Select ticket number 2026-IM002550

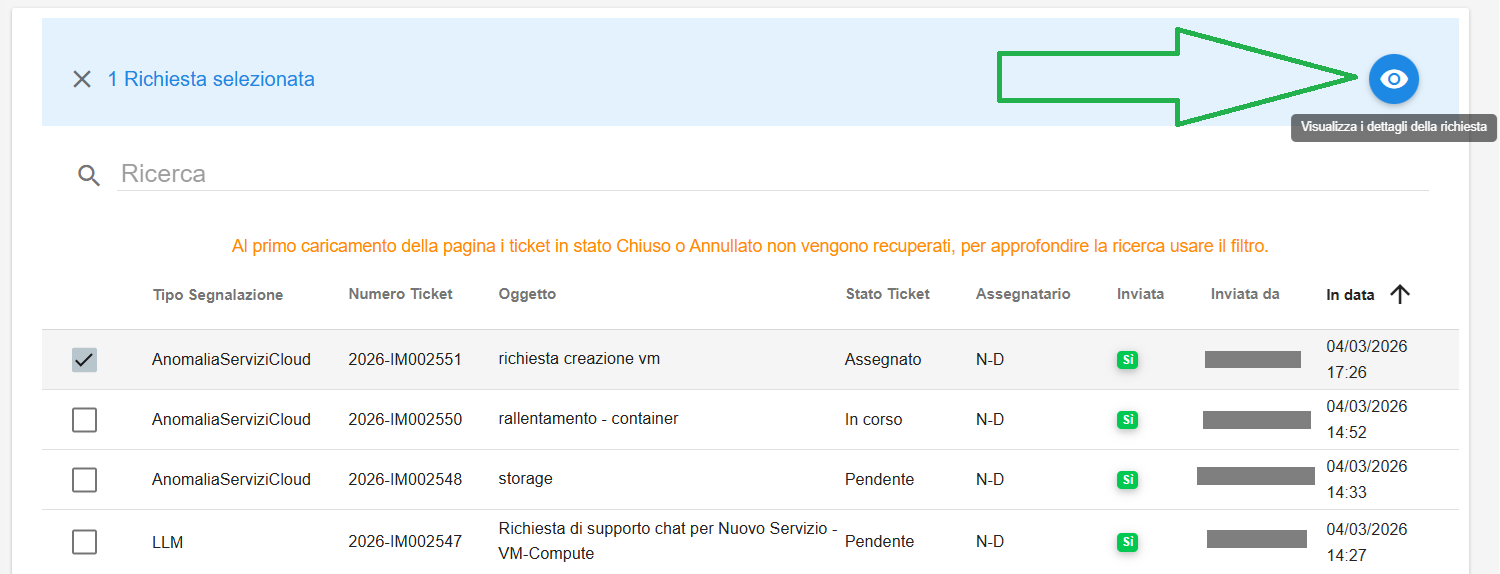click(x=405, y=419)
